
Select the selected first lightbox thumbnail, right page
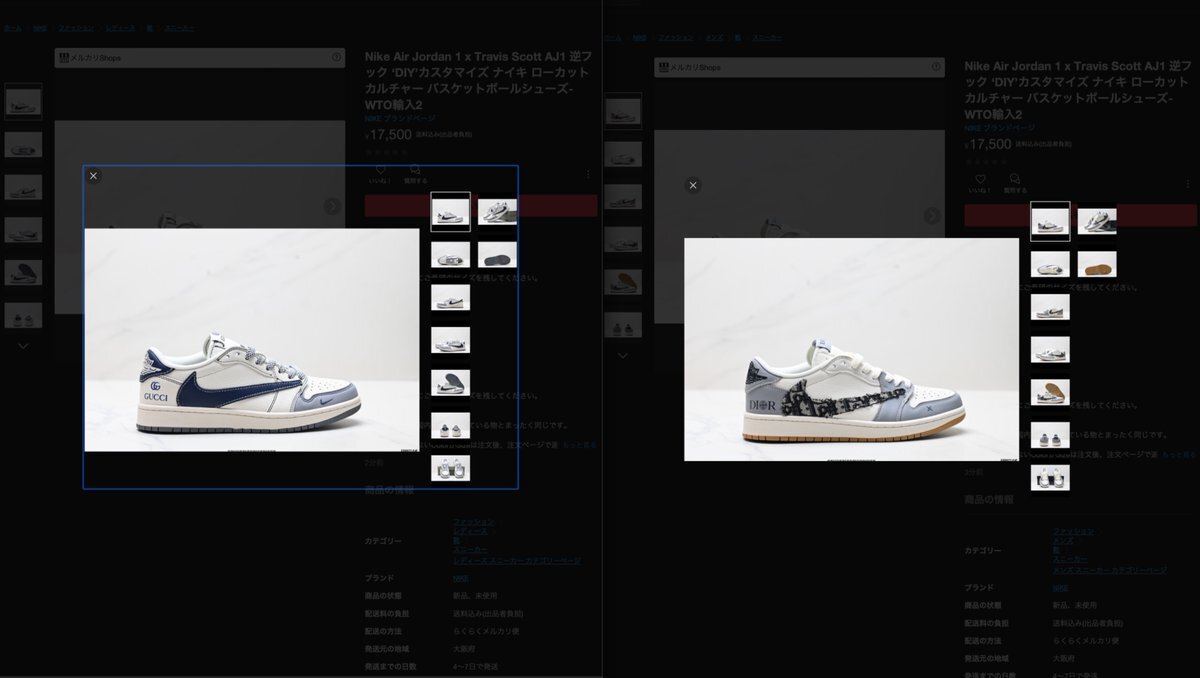pyautogui.click(x=1050, y=221)
